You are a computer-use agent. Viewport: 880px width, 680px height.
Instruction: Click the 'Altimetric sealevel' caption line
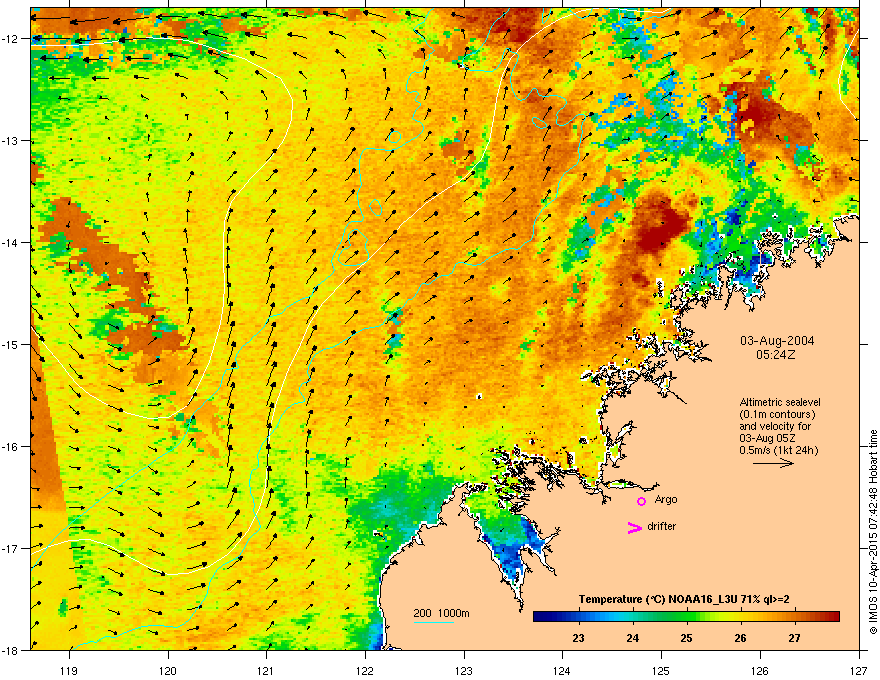[x=780, y=402]
